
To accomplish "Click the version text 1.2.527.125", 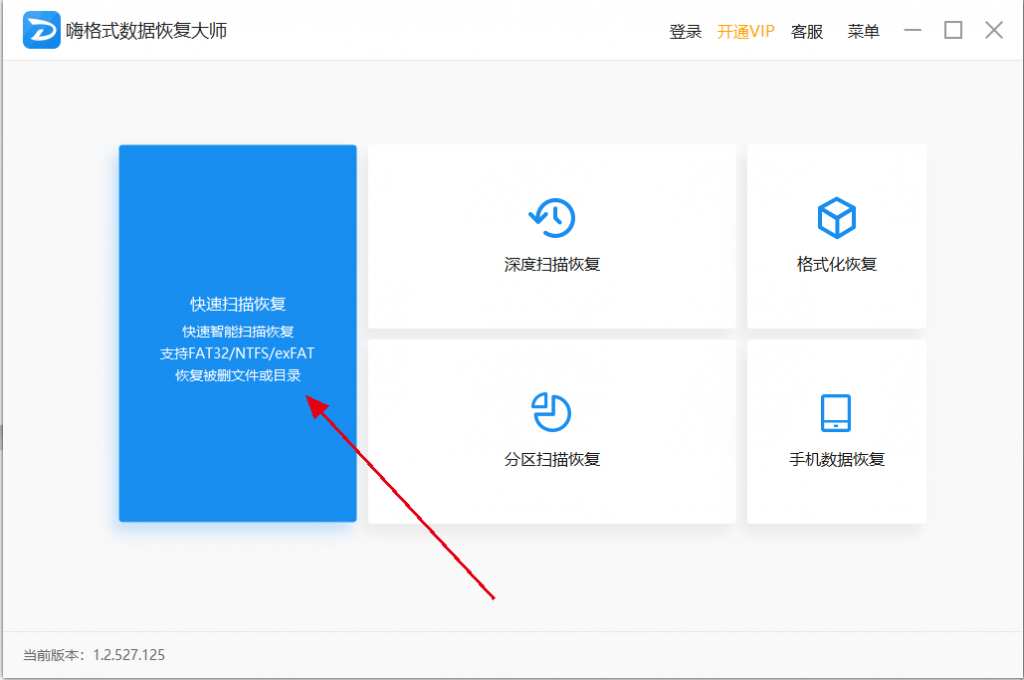I will [x=129, y=655].
